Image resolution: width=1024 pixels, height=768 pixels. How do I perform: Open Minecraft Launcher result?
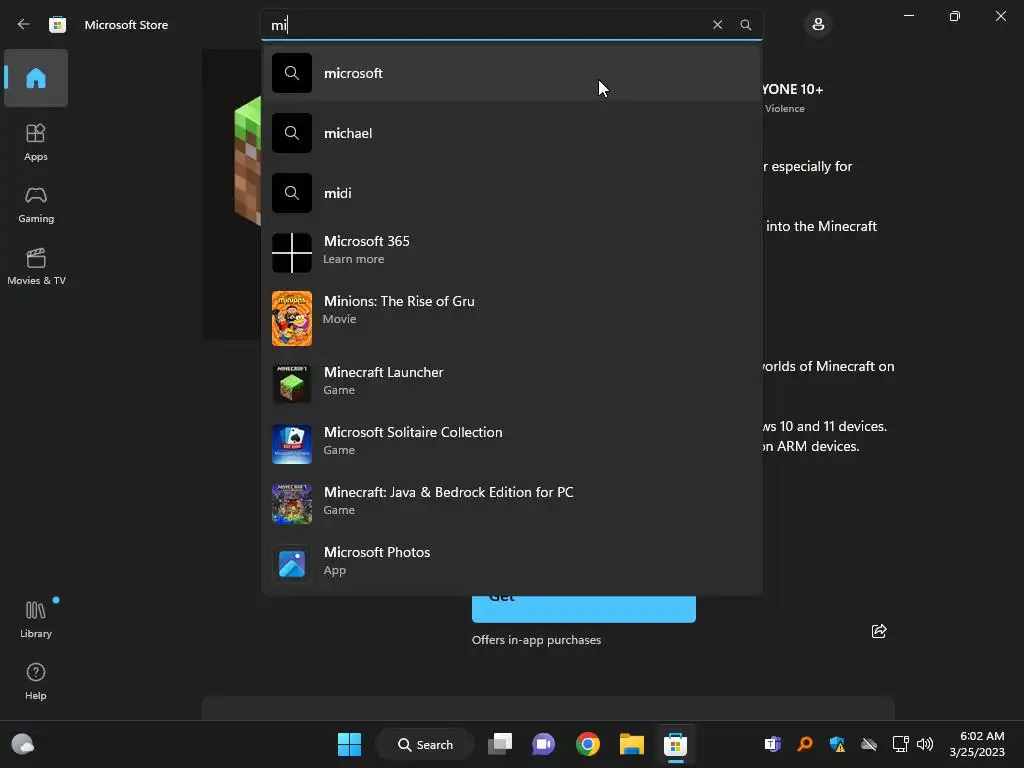point(511,381)
